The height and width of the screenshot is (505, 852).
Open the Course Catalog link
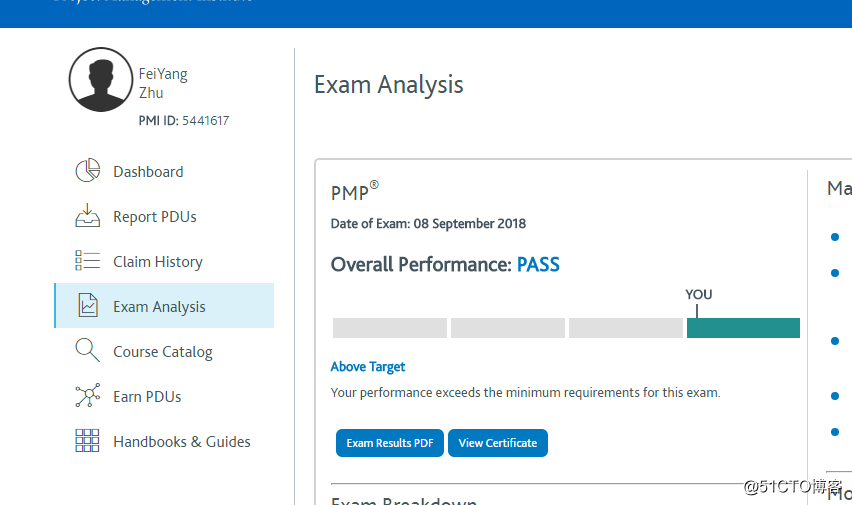click(164, 351)
